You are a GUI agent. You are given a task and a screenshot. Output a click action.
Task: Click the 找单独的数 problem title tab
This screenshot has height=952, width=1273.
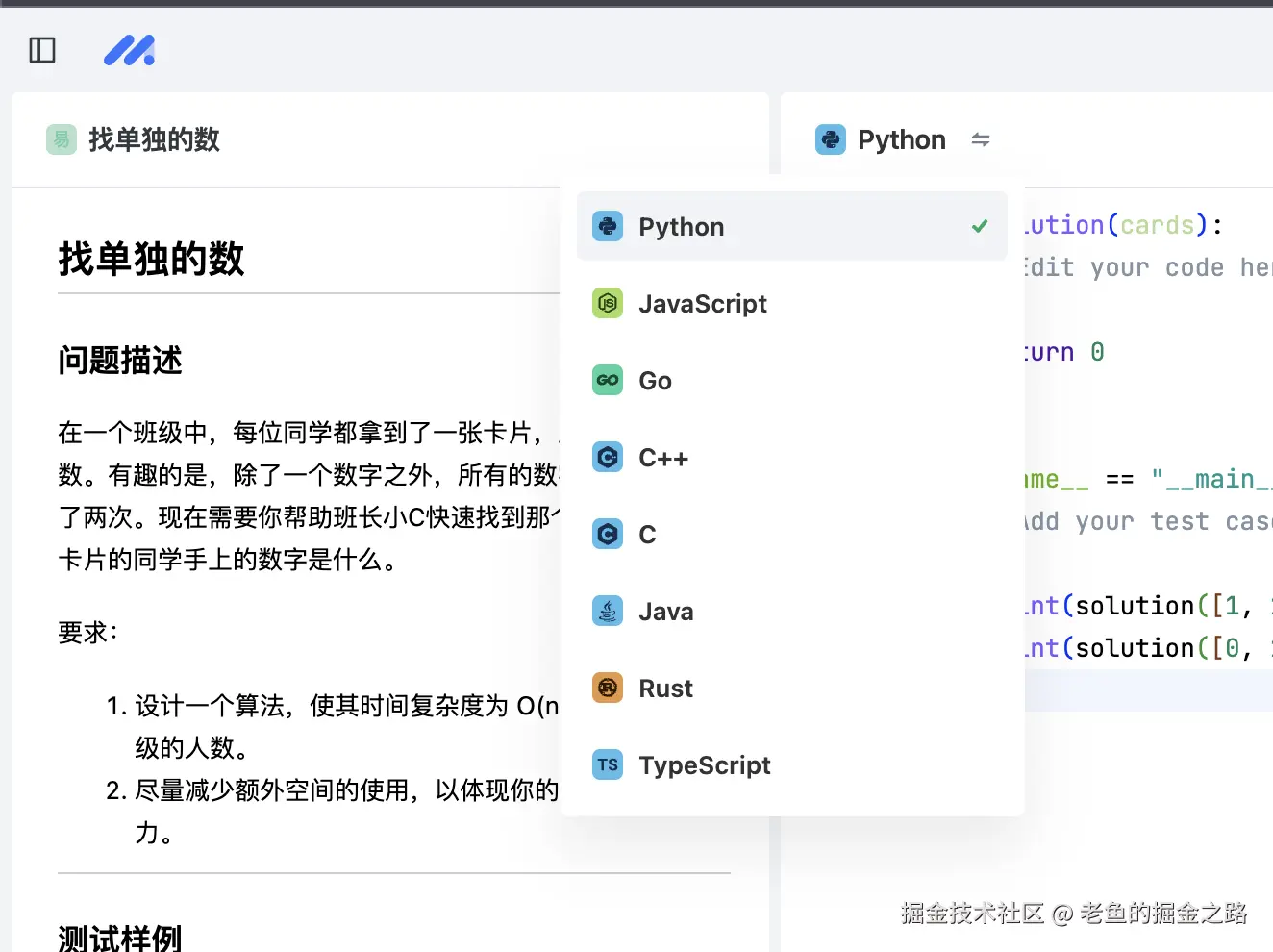click(x=154, y=139)
